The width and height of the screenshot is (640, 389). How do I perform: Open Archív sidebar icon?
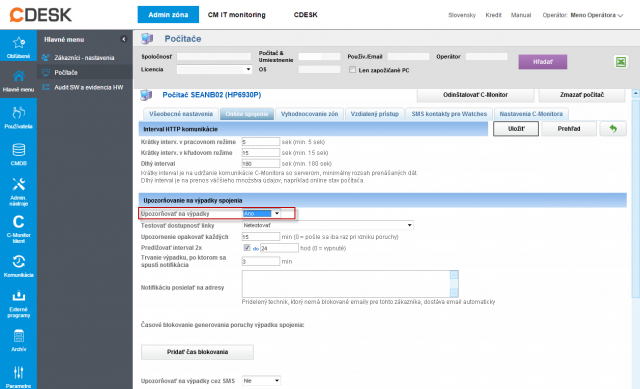pyautogui.click(x=18, y=336)
